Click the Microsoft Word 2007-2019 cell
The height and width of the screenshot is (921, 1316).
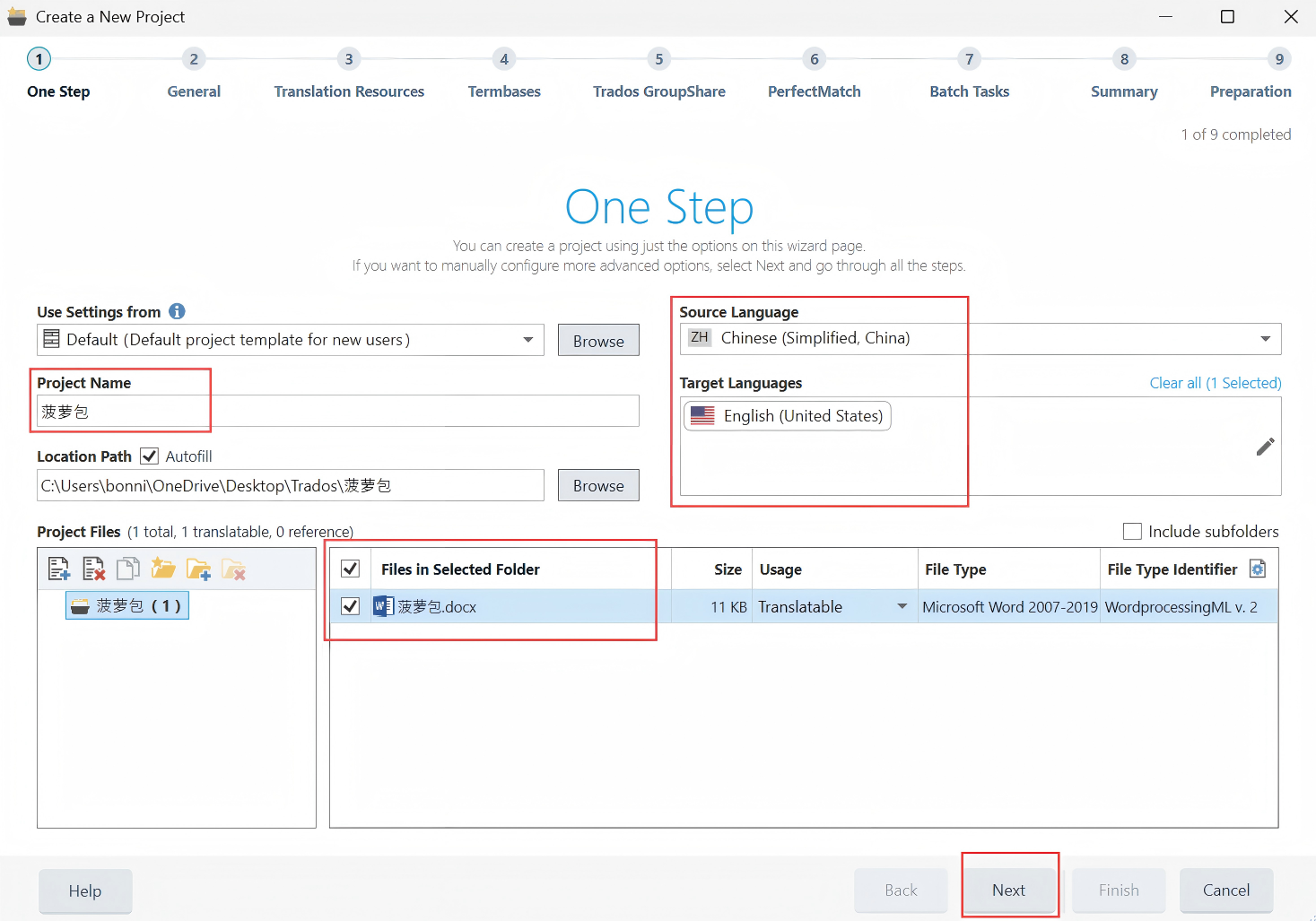pyautogui.click(x=1010, y=607)
